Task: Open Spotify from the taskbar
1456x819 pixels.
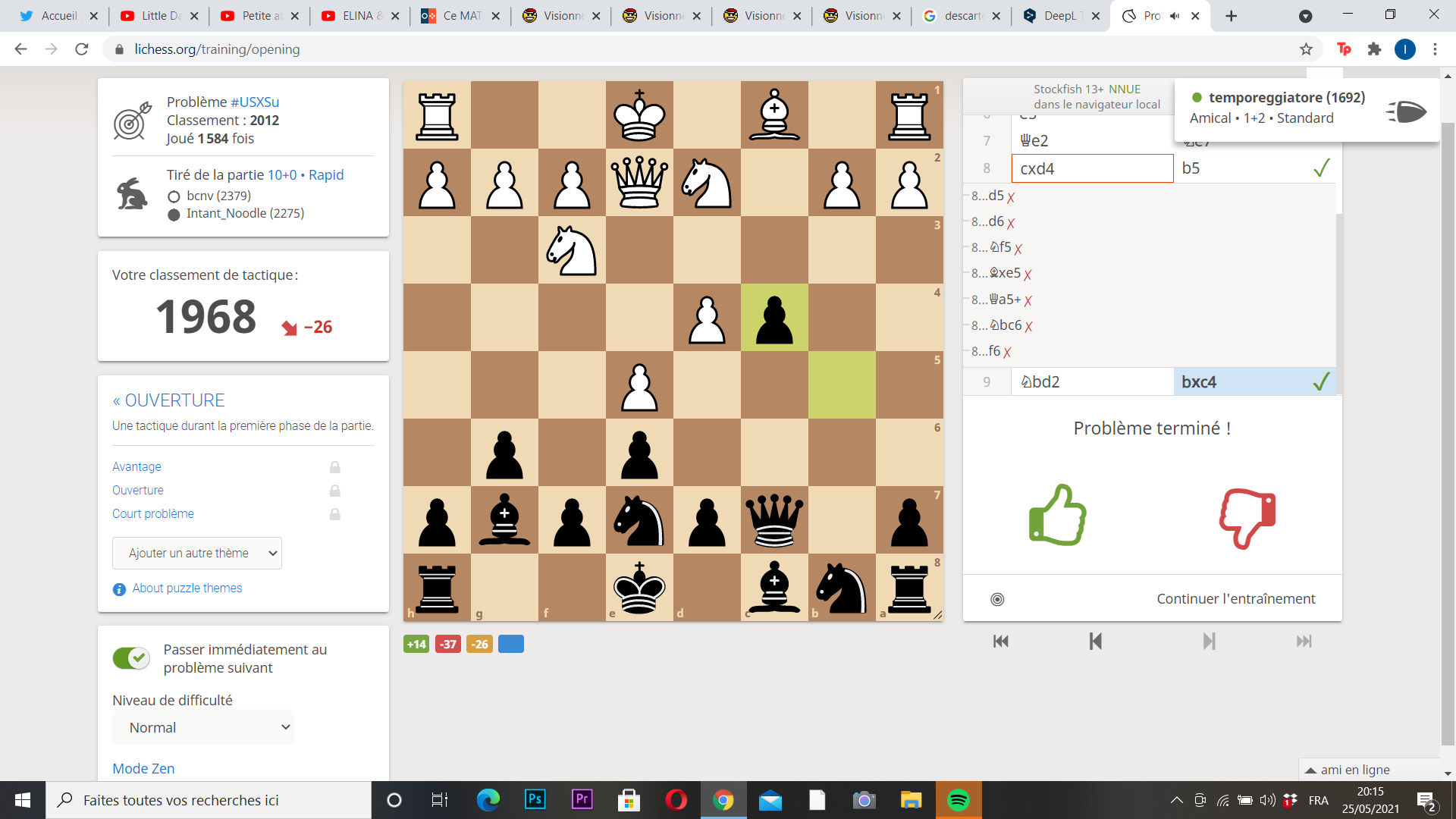Action: click(x=959, y=800)
